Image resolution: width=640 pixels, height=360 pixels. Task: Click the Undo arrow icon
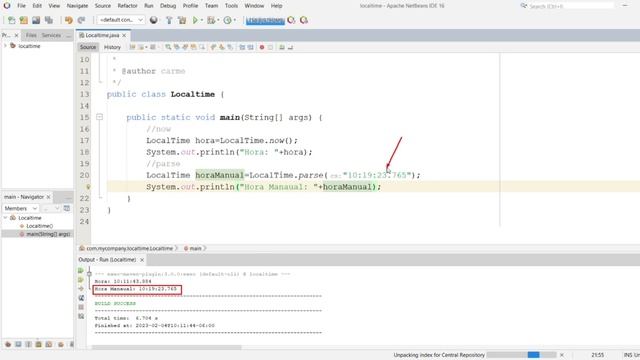[x=69, y=20]
